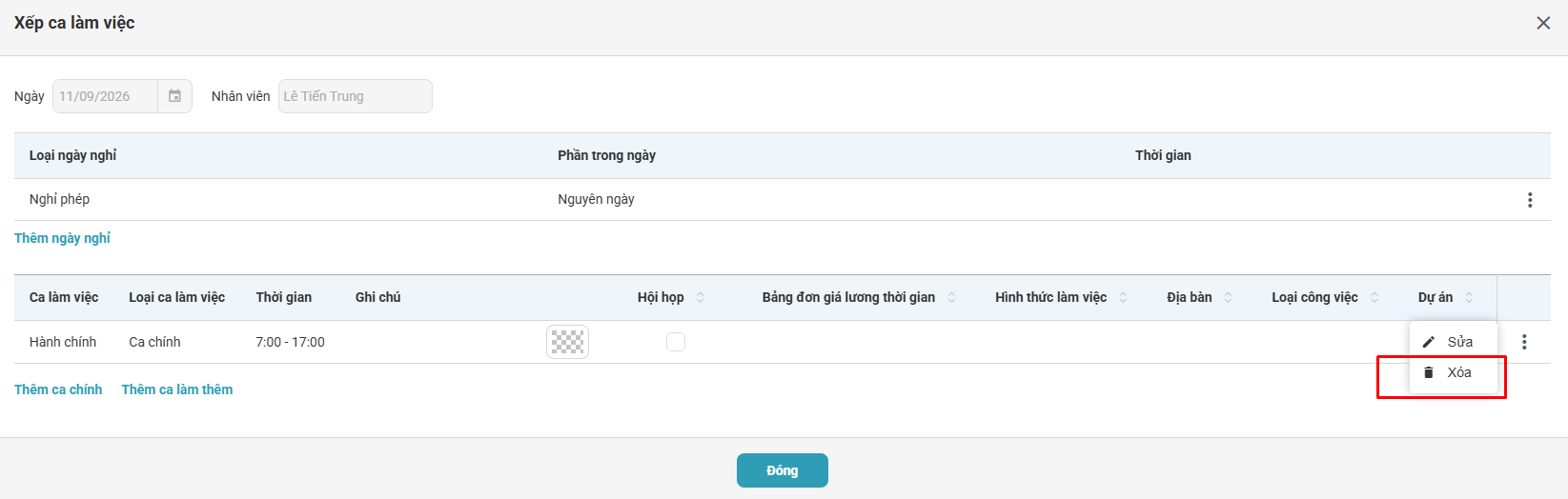The height and width of the screenshot is (499, 1568).
Task: Click the Thêm ngày nghỉ link
Action: 62,238
